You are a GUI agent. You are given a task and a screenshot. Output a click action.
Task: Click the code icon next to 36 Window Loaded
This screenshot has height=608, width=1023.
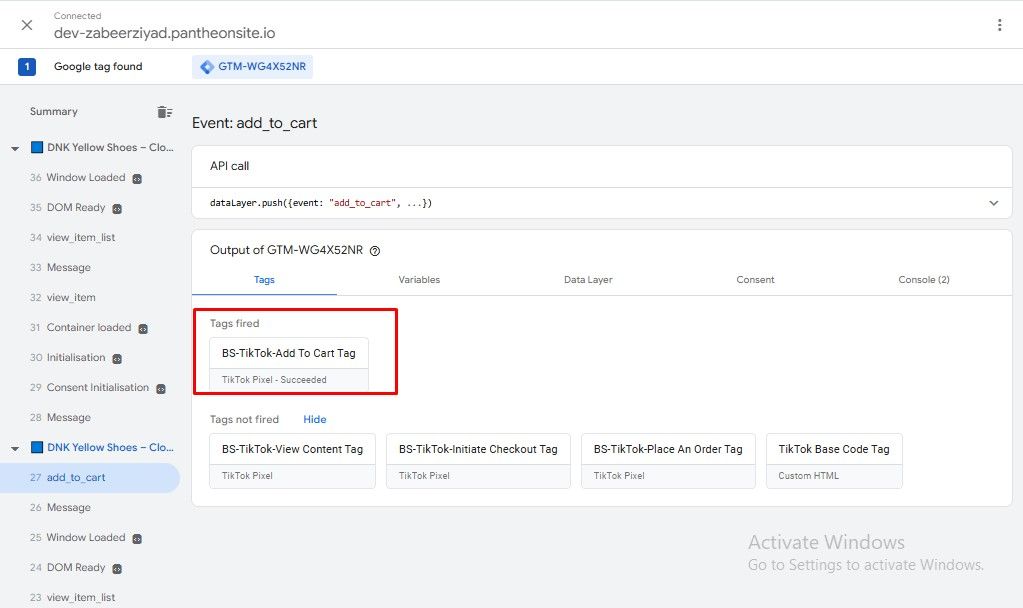tap(137, 179)
